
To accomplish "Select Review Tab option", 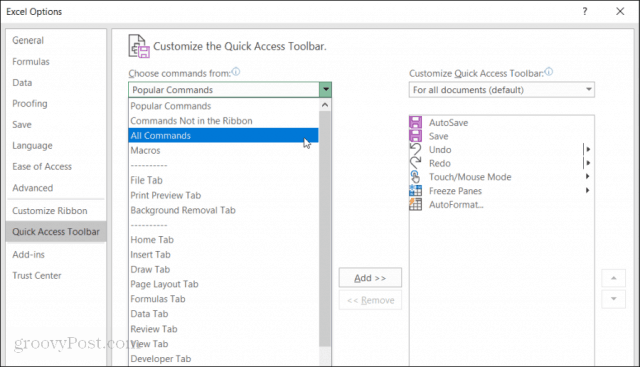I will [x=223, y=329].
